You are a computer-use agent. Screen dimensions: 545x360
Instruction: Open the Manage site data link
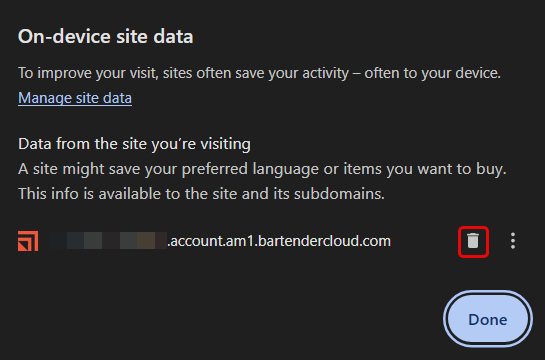75,98
